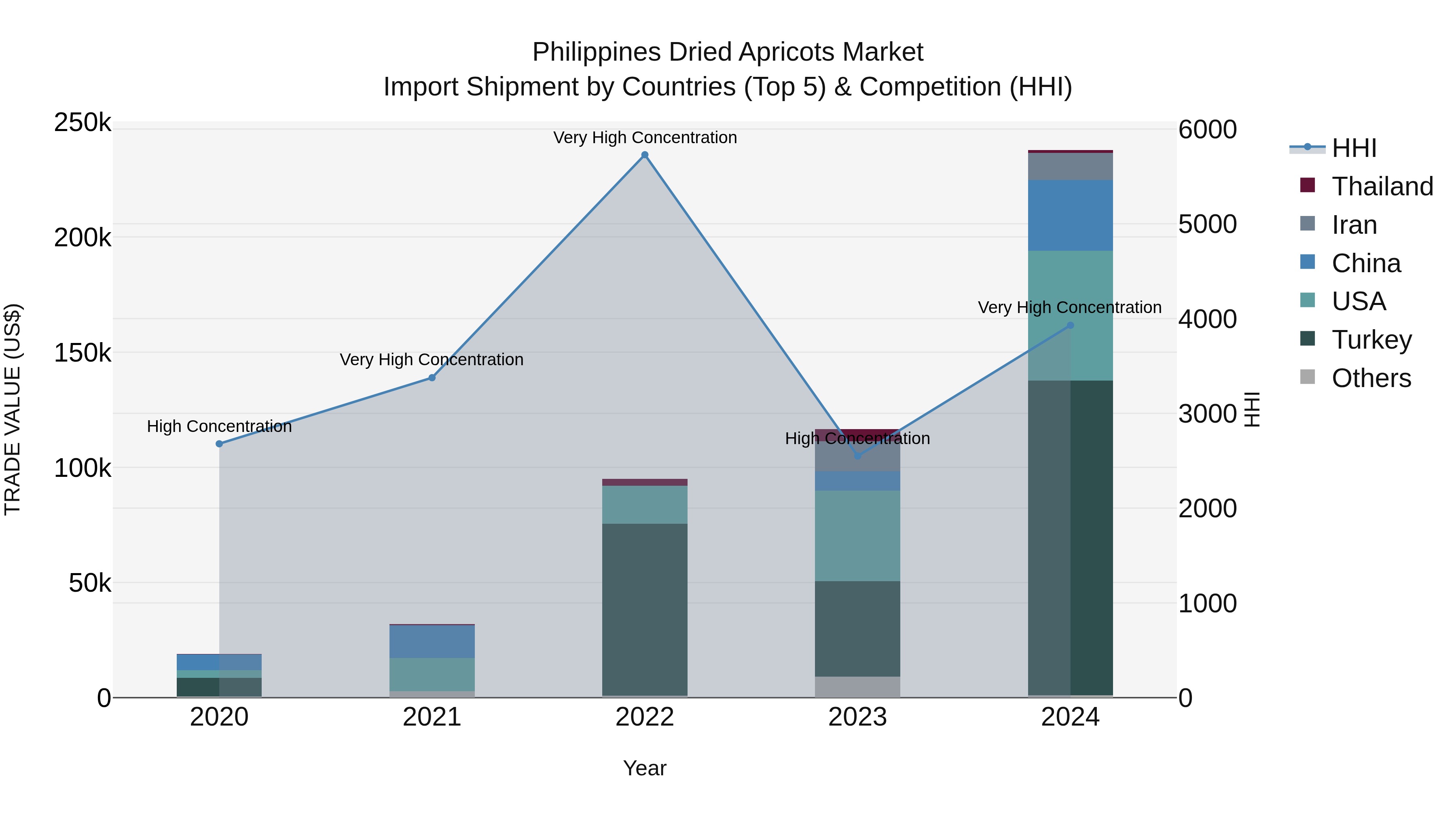The height and width of the screenshot is (819, 1456).
Task: Toggle the HHI legend entry
Action: (1333, 148)
